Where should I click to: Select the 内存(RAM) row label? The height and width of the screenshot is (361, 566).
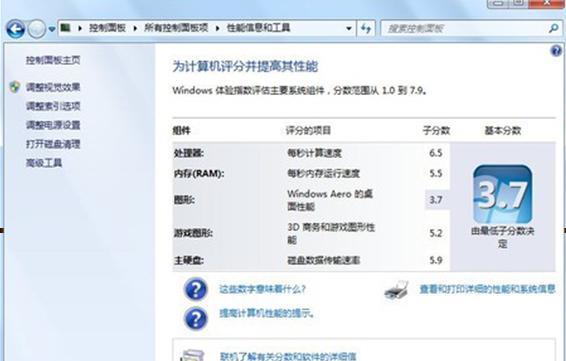pyautogui.click(x=199, y=174)
